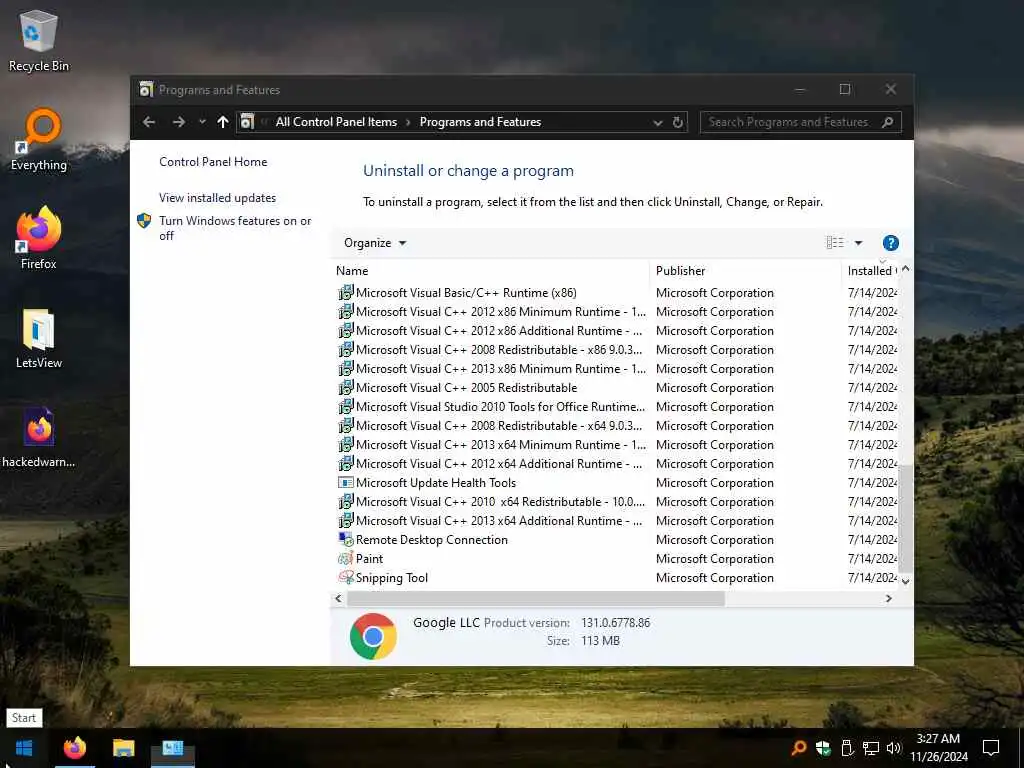Sort by the Name column header
Viewport: 1024px width, 768px height.
point(490,270)
